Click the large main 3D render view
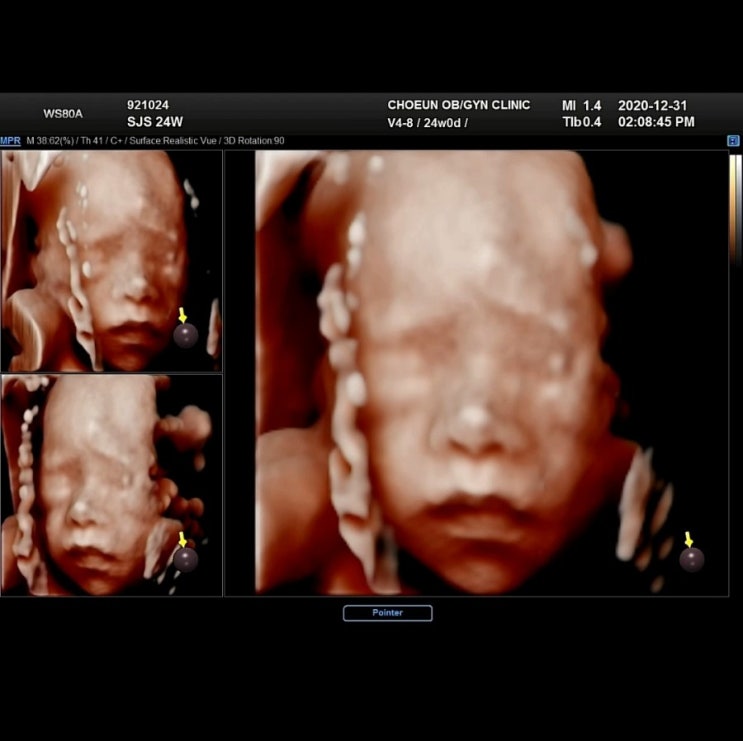 pyautogui.click(x=476, y=373)
